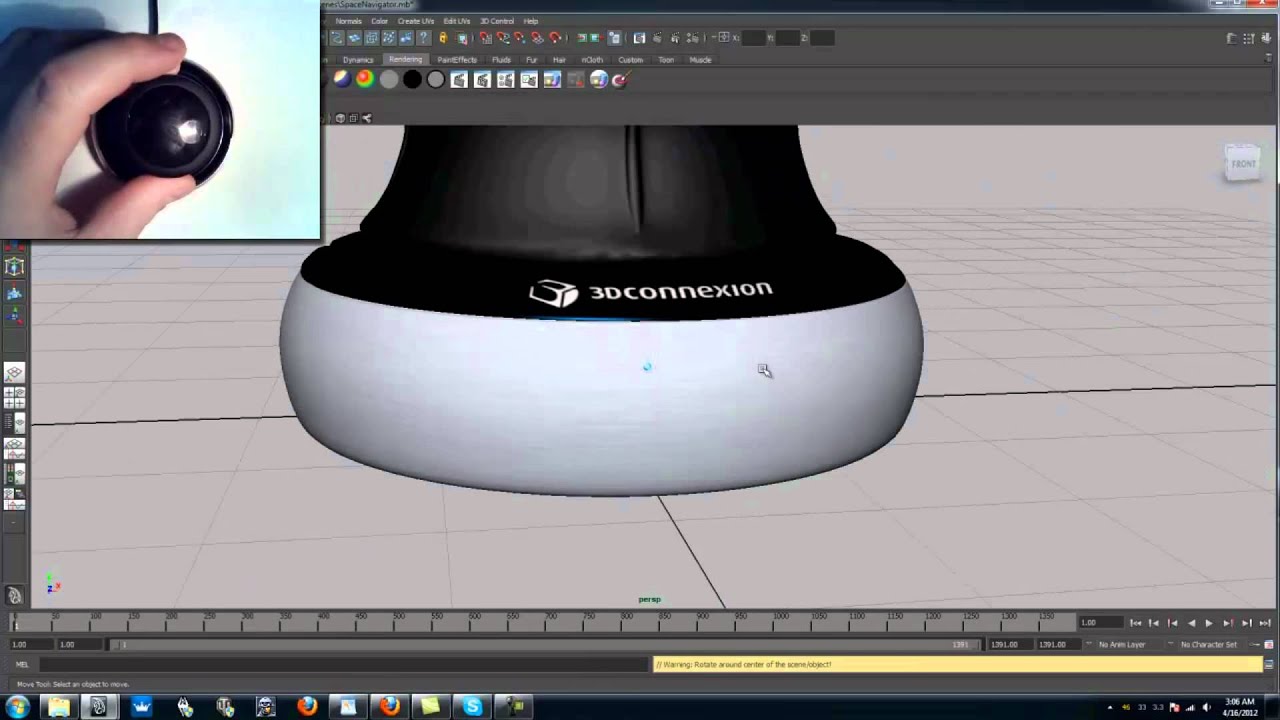The image size is (1280, 720).
Task: Go to end of playback range
Action: pos(1265,623)
